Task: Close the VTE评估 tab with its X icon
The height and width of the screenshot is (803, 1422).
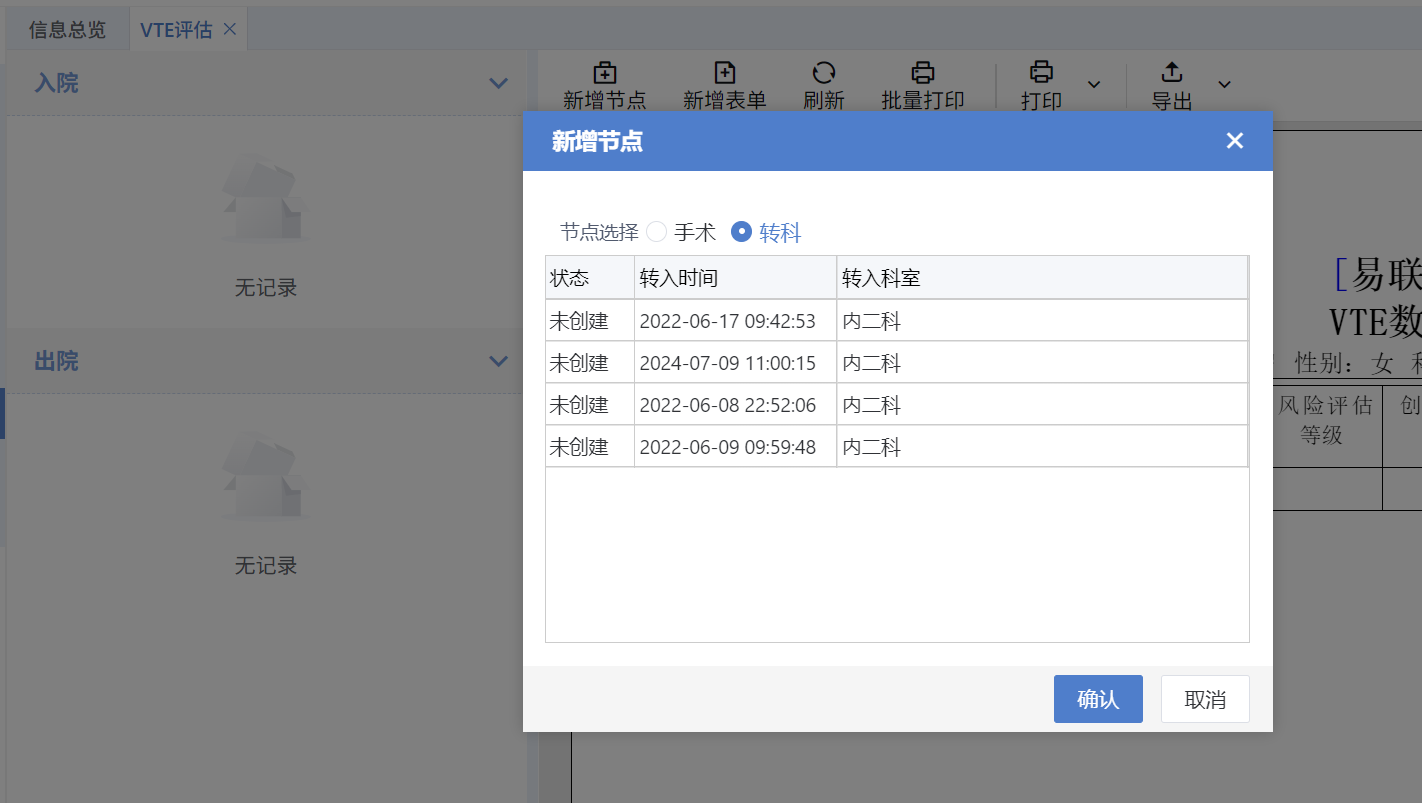Action: coord(230,29)
